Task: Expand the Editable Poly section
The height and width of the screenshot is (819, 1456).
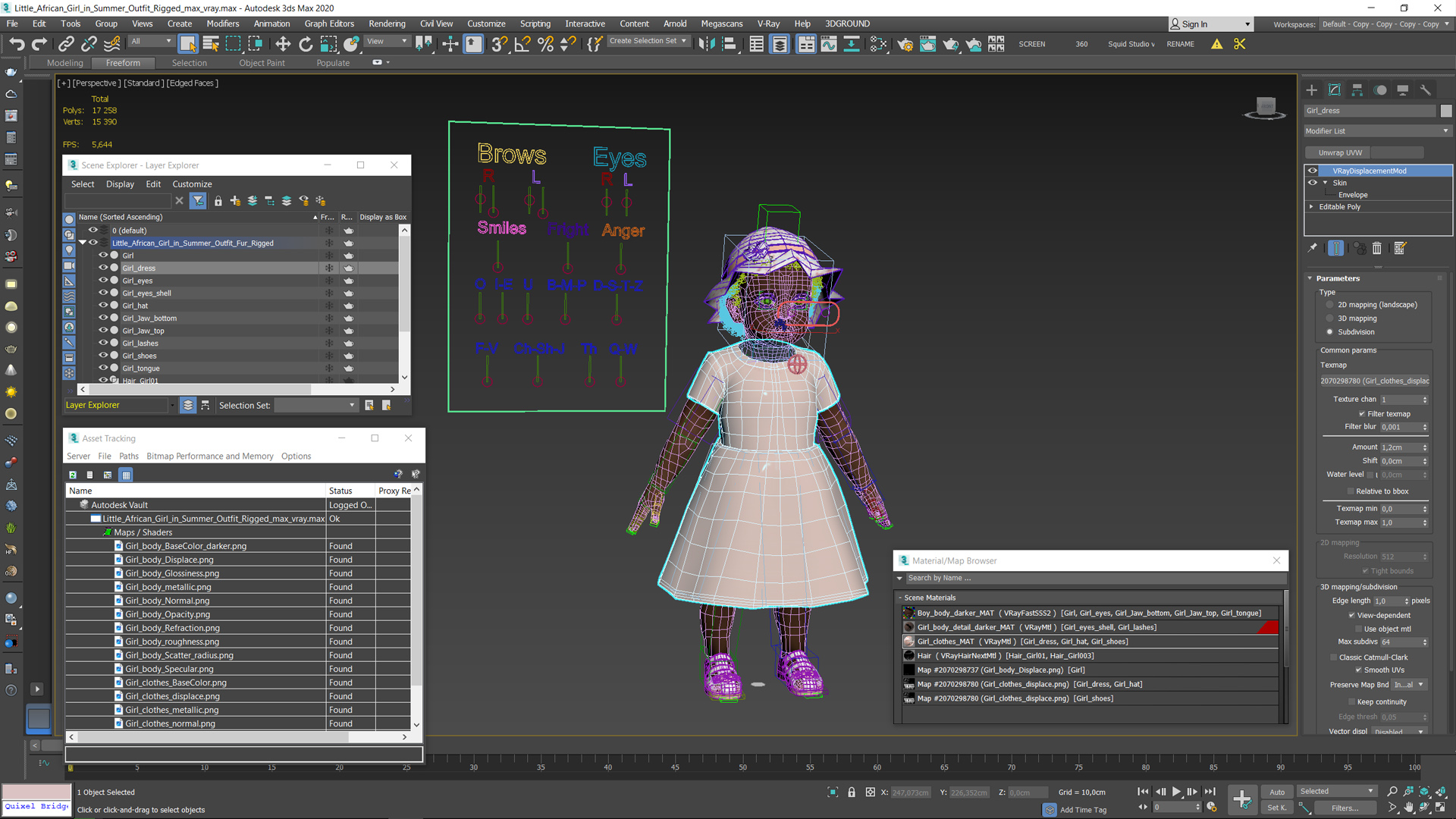Action: pos(1314,207)
